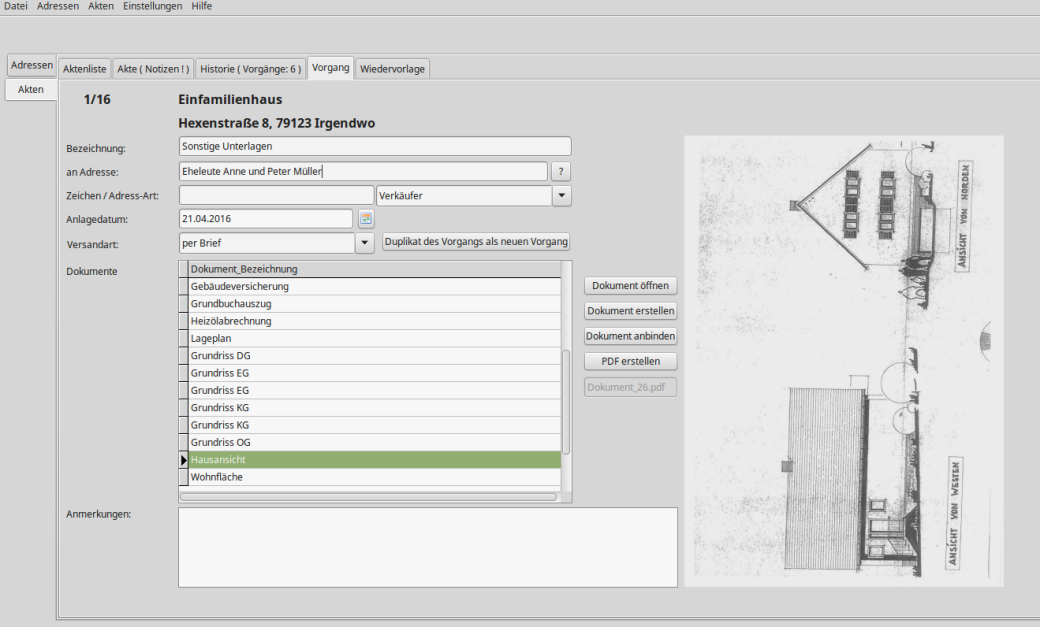The image size is (1040, 627).
Task: Switch to the Aktenliste tab
Action: tap(84, 69)
